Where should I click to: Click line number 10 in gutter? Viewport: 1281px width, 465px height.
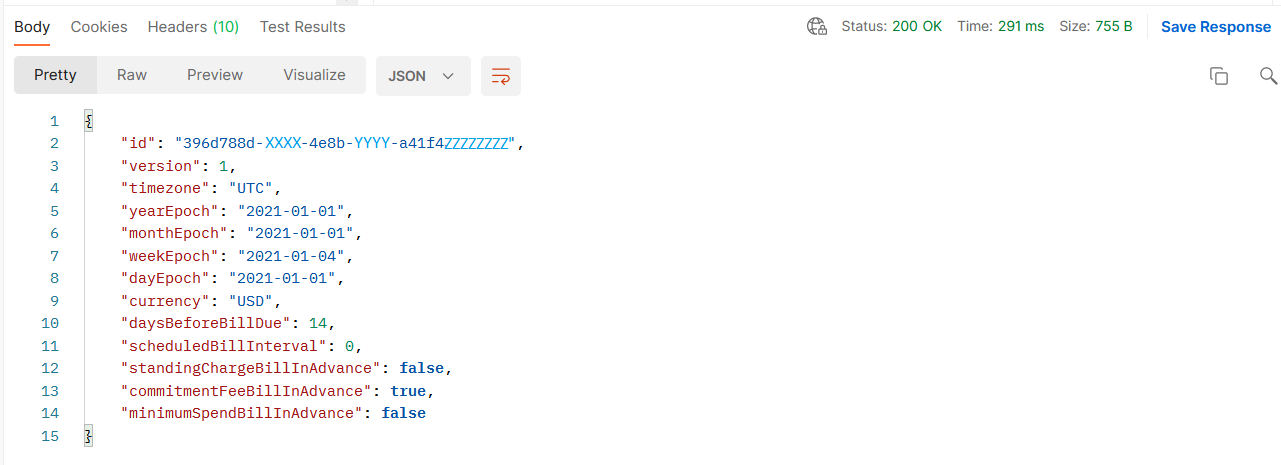click(x=51, y=323)
